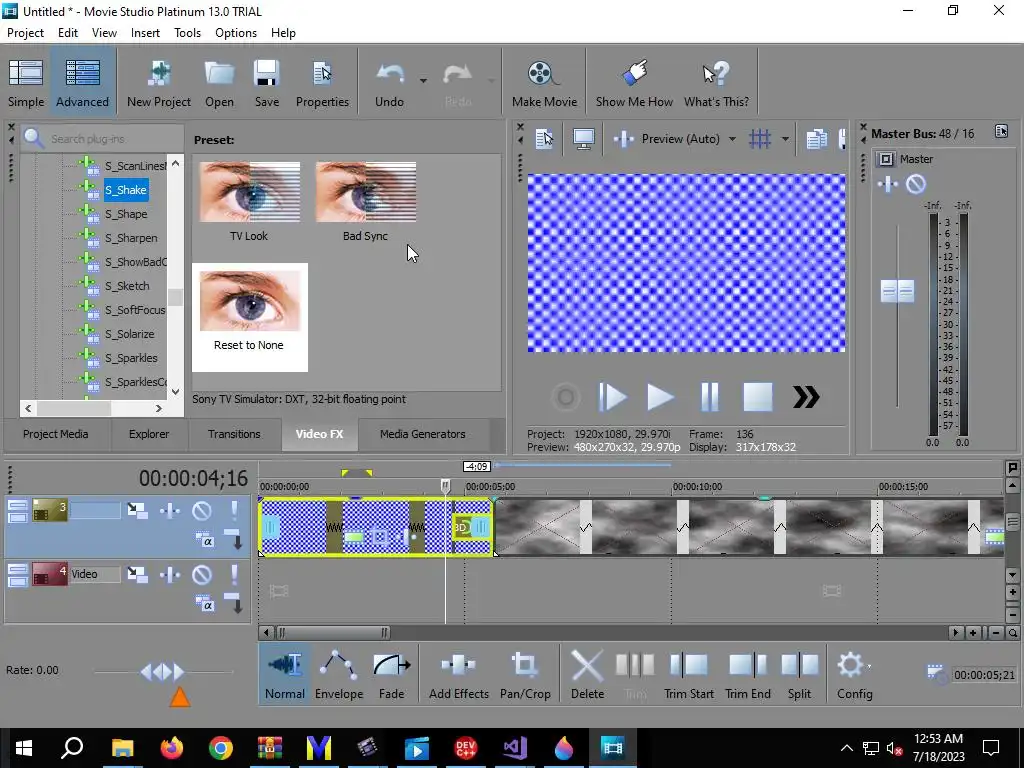Mute video track 3
The image size is (1024, 768).
point(202,510)
